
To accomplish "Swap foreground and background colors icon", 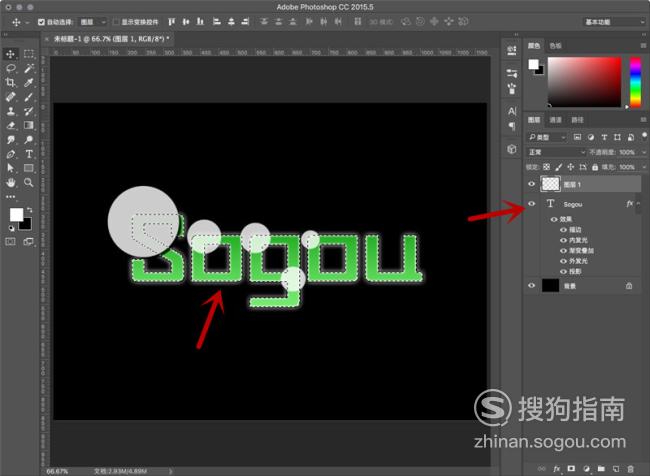I will (x=29, y=209).
